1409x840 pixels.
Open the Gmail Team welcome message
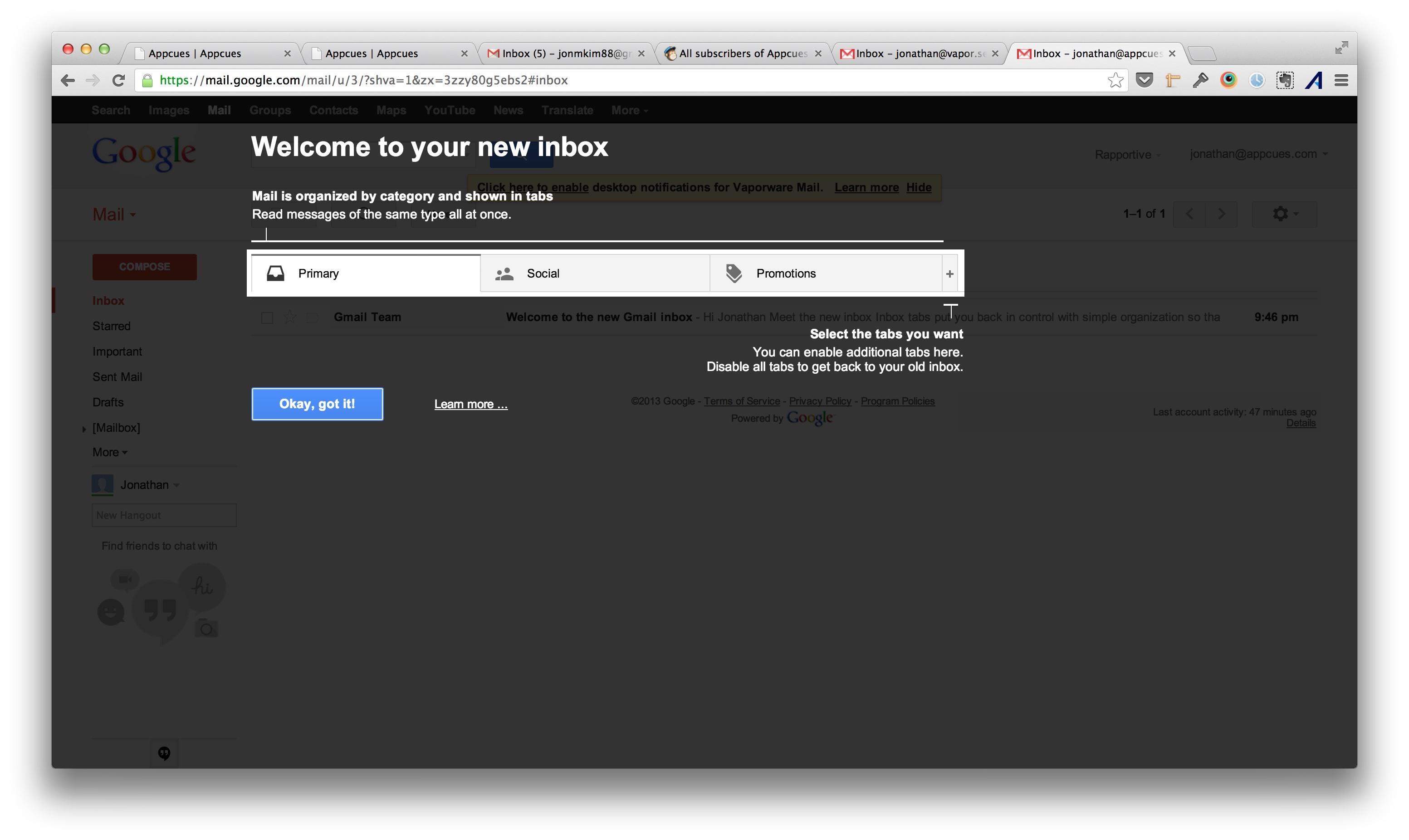pyautogui.click(x=784, y=317)
